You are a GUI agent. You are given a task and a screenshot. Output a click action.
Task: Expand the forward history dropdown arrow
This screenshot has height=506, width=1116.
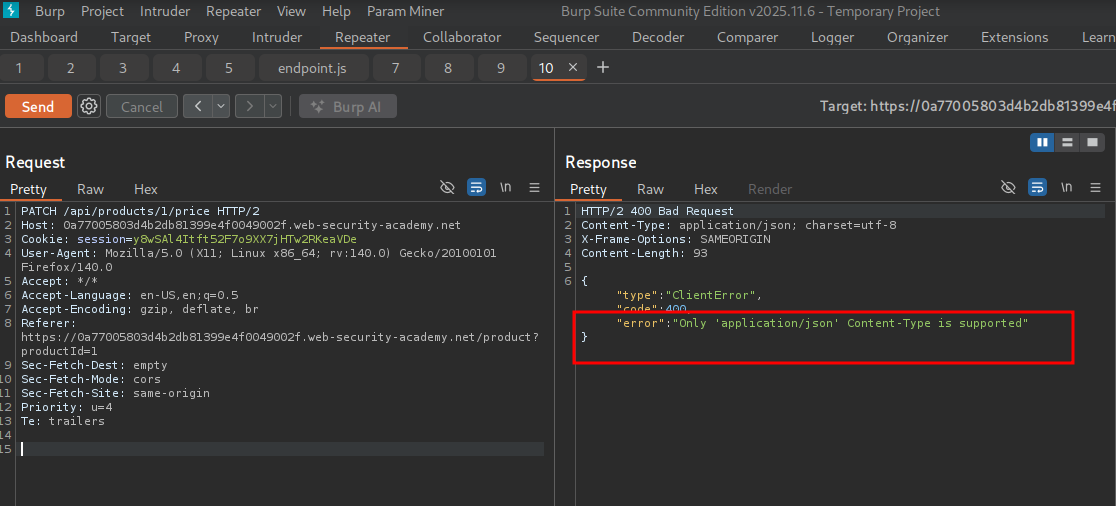[x=273, y=107]
